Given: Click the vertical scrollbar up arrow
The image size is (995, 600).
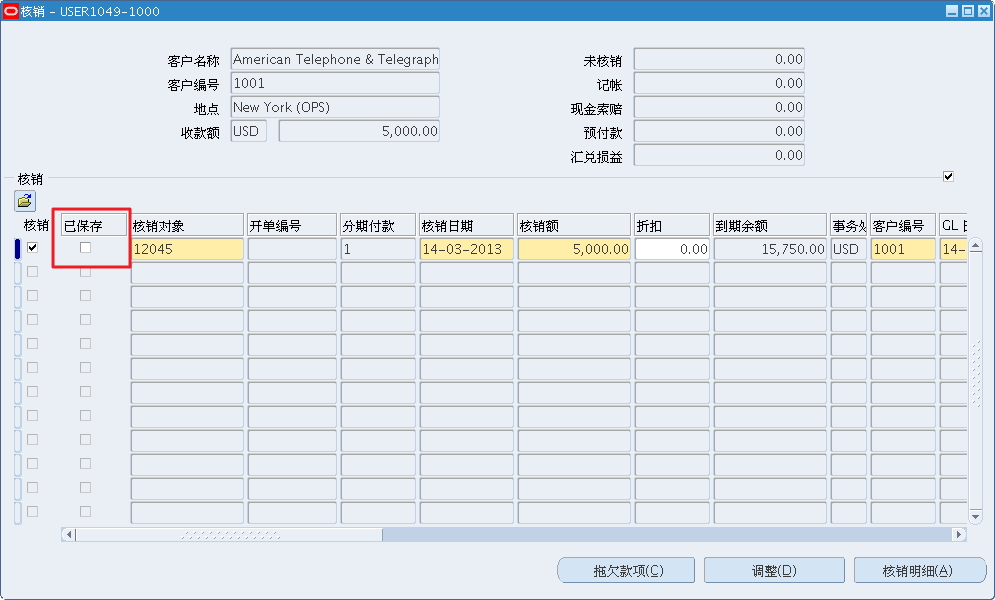Looking at the screenshot, I should [976, 245].
